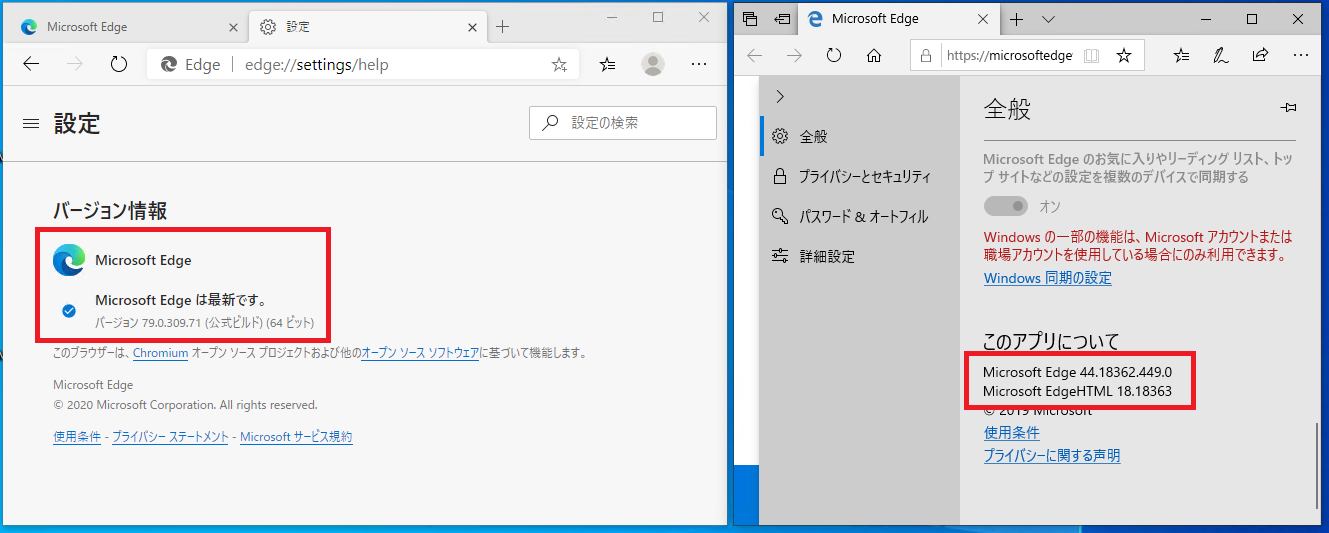Pin the settings pane with pin icon
Viewport: 1329px width, 533px height.
pos(1288,108)
